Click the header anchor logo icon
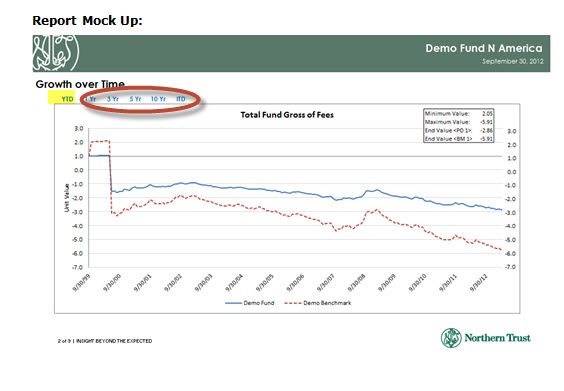Viewport: 564px width, 391px height. tap(56, 53)
